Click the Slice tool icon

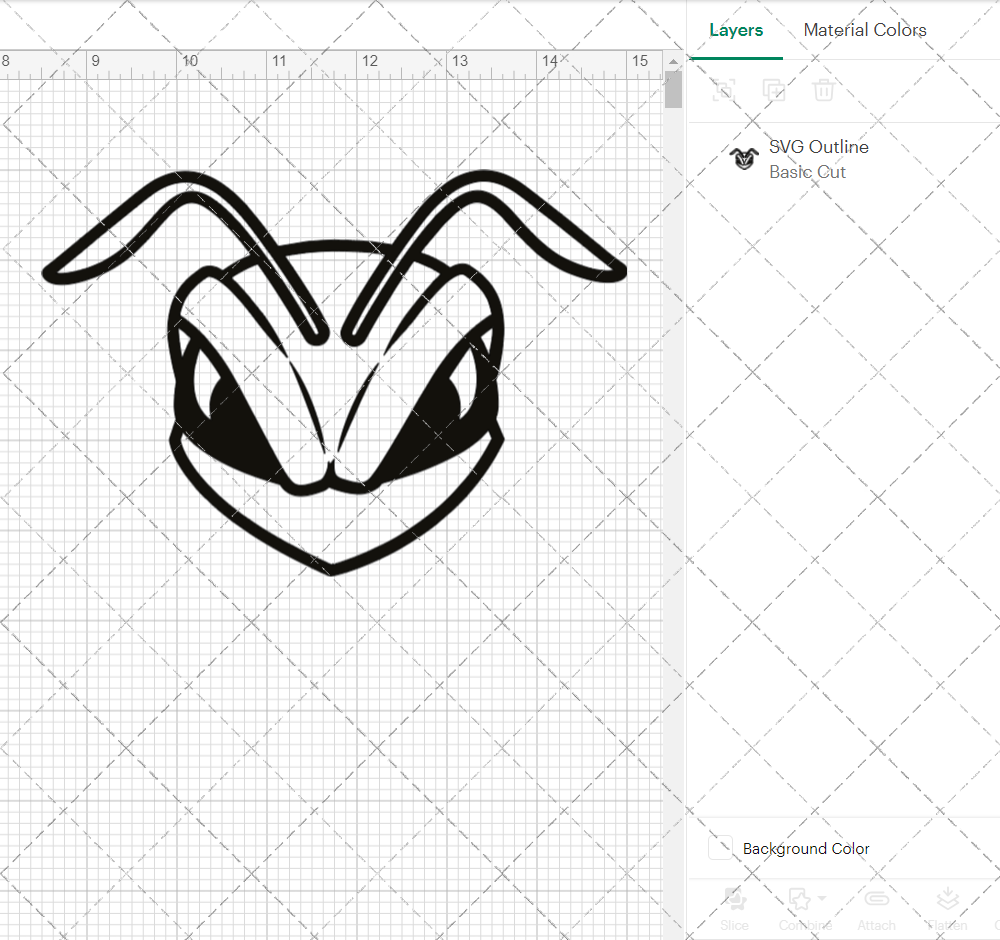click(735, 899)
